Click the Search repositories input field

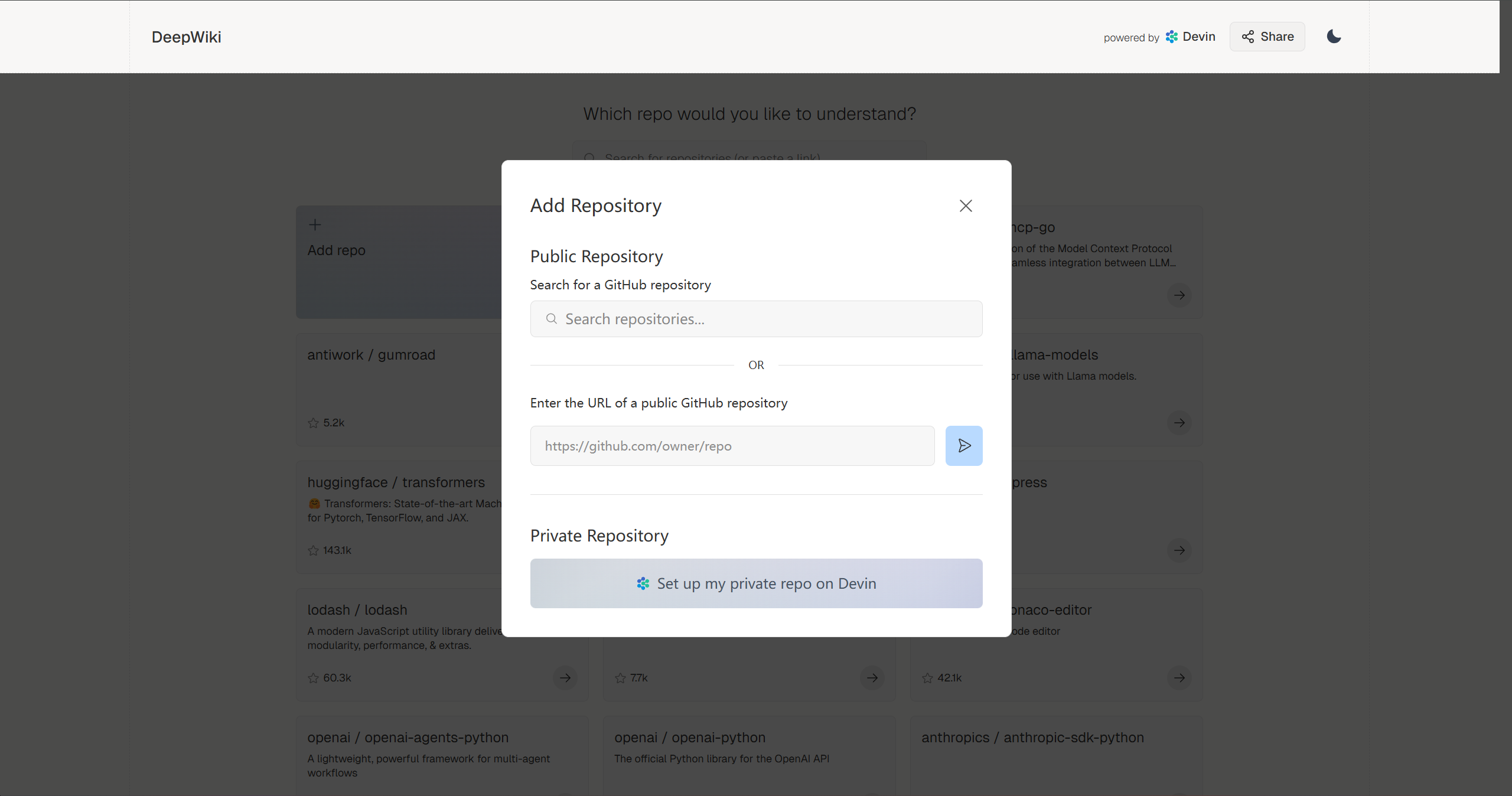click(x=756, y=319)
